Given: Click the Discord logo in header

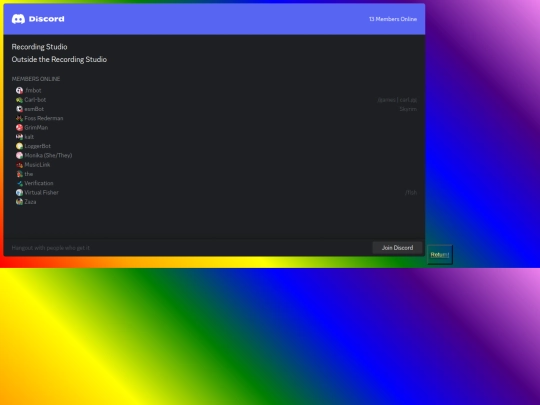Looking at the screenshot, I should pyautogui.click(x=38, y=19).
